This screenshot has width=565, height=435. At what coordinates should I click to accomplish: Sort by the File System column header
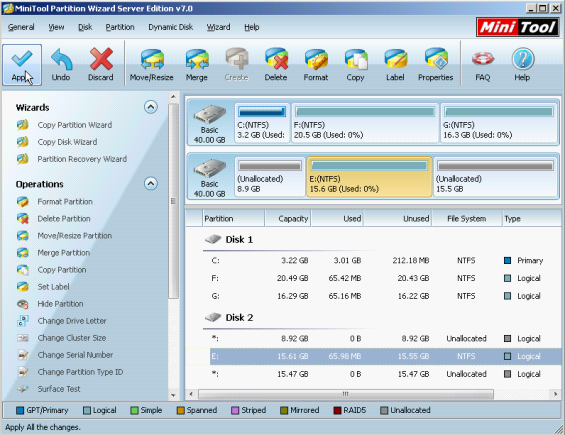point(467,218)
